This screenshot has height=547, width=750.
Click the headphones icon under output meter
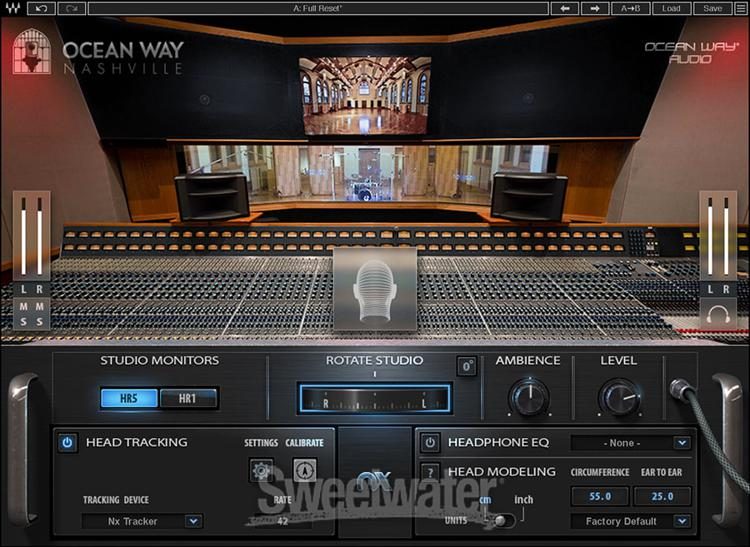(x=718, y=315)
